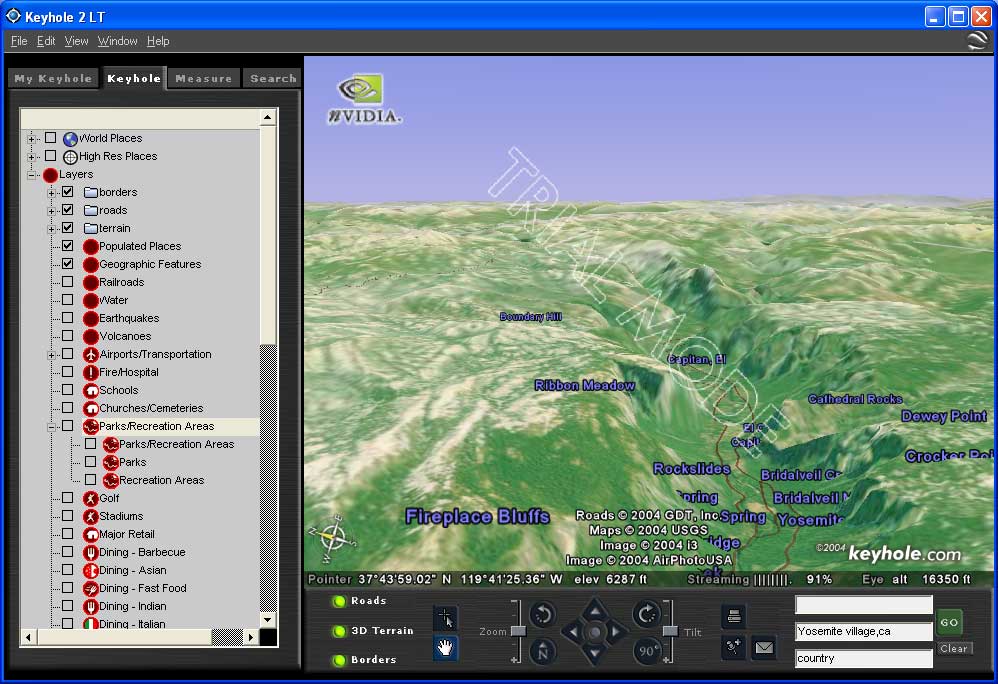Click the Dining - Barbecue icon
998x684 pixels.
(90, 552)
